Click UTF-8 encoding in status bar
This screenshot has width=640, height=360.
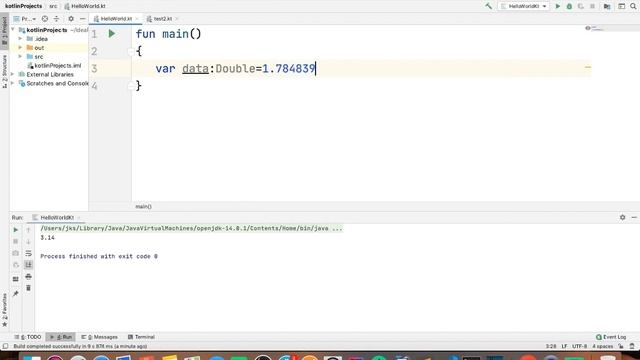click(579, 347)
